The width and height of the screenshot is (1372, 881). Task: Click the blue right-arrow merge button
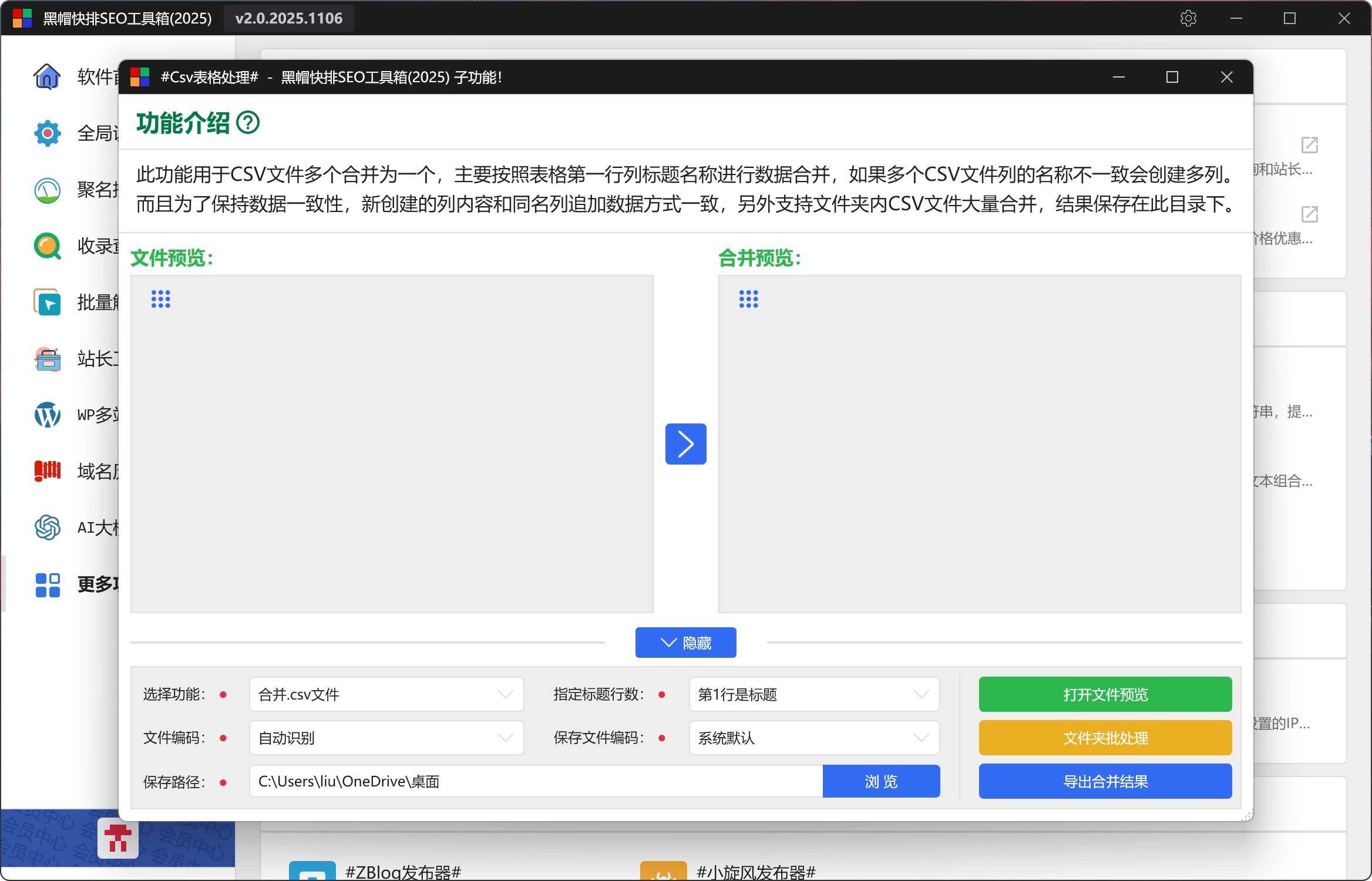[685, 444]
